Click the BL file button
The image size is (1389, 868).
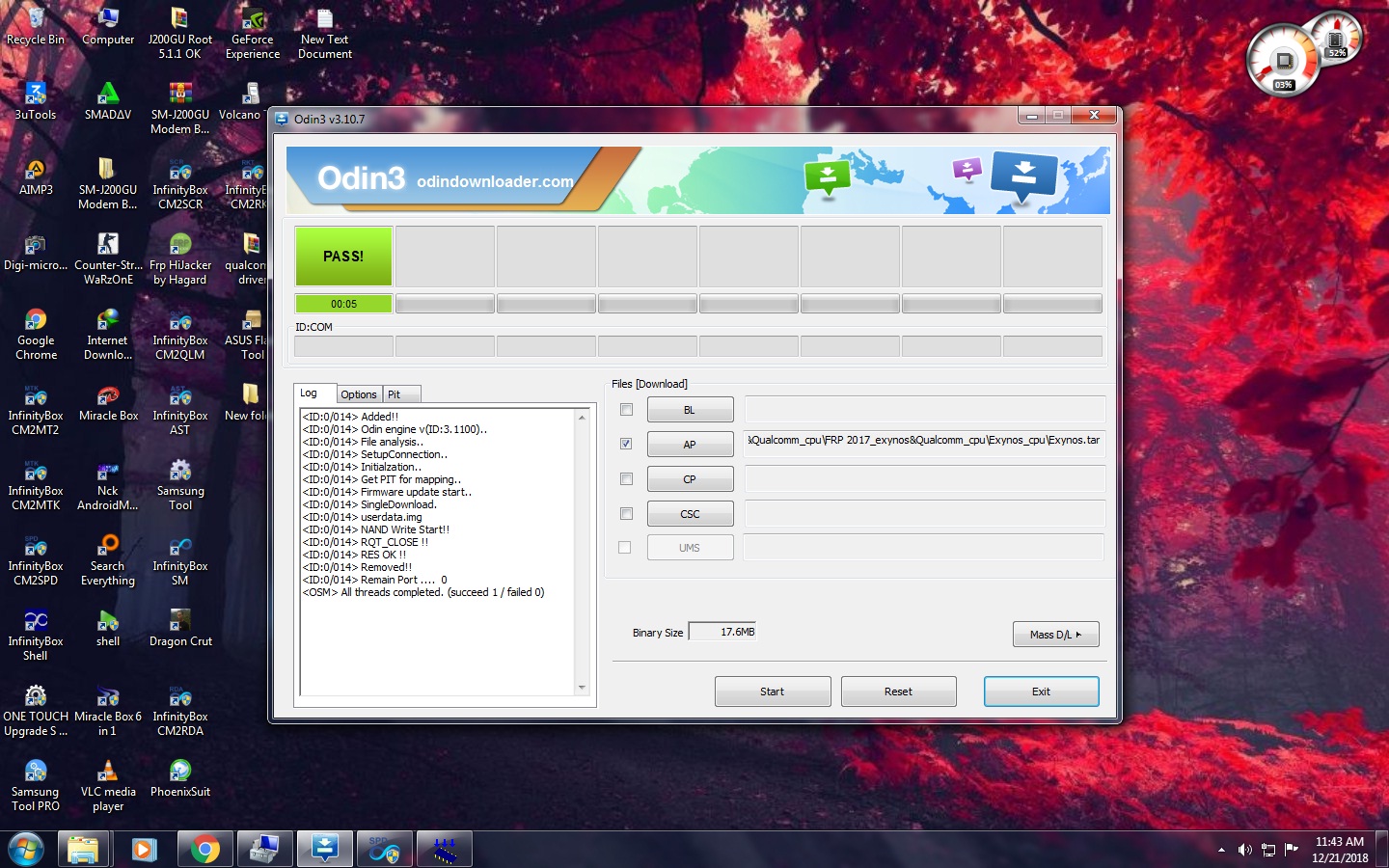point(690,410)
